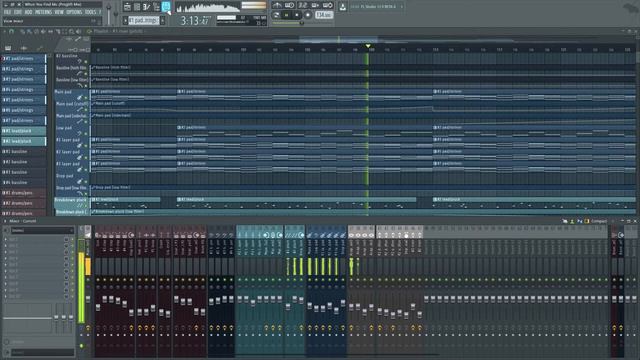Click the View playlist toolbar icon
This screenshot has width=640, height=360.
[x=127, y=7]
